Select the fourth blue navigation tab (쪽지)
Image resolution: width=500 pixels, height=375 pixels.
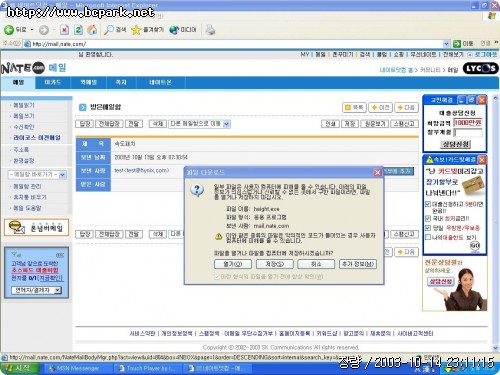point(121,82)
